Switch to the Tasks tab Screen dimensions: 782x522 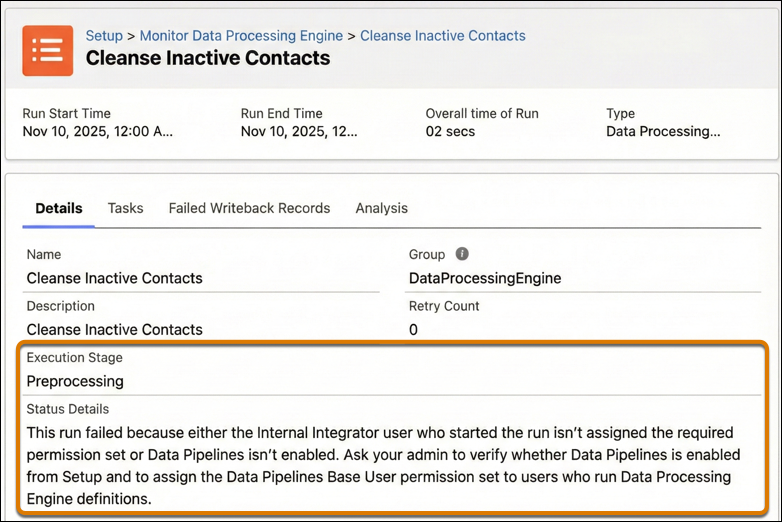[x=125, y=208]
